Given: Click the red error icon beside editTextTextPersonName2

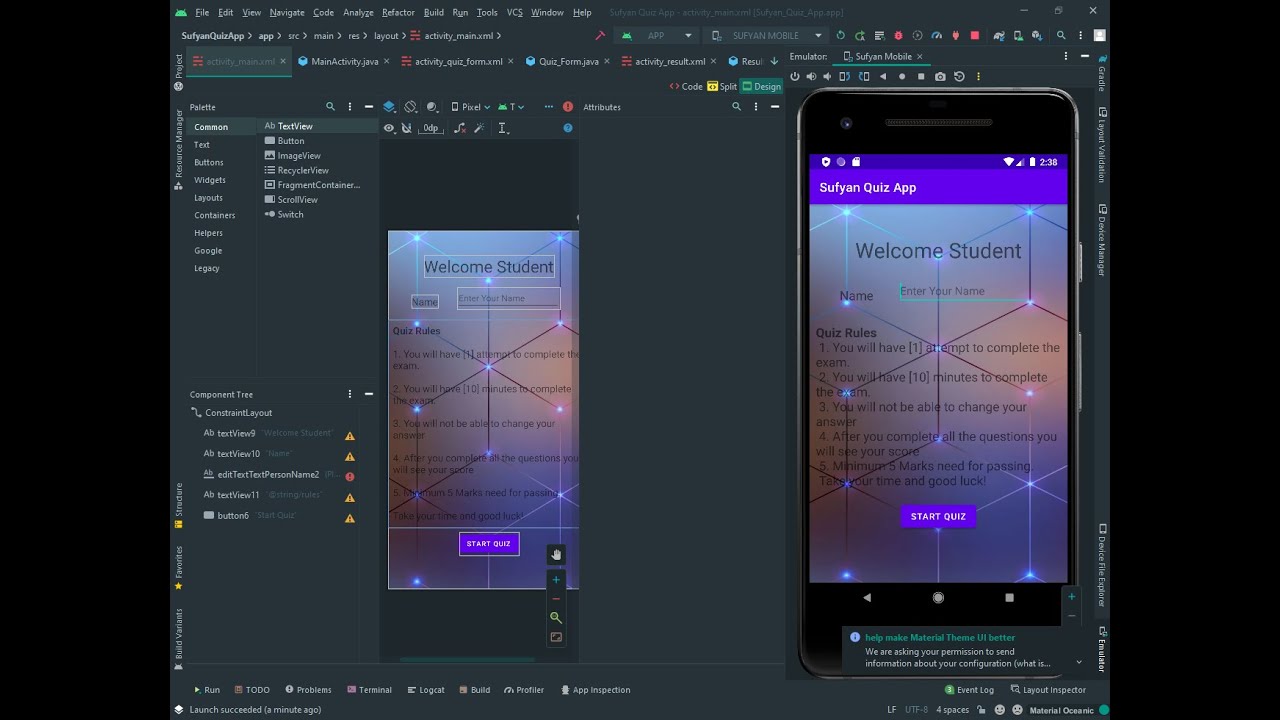Looking at the screenshot, I should pyautogui.click(x=350, y=477).
